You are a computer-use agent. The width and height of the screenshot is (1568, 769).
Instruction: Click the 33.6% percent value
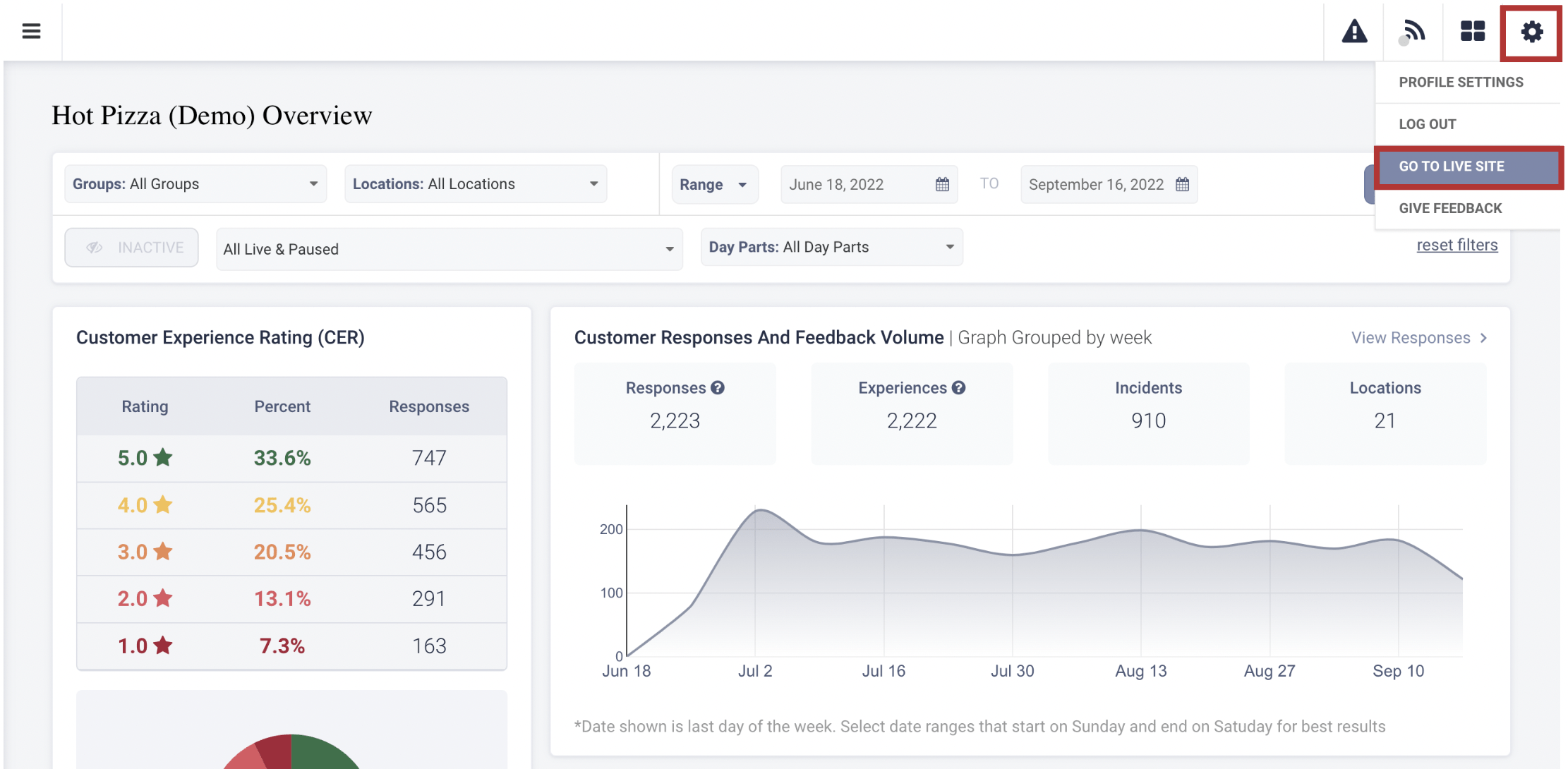pyautogui.click(x=282, y=458)
